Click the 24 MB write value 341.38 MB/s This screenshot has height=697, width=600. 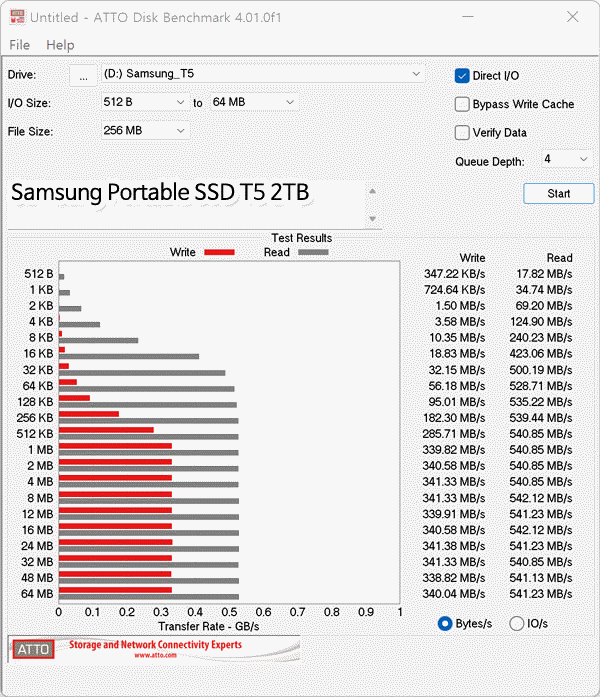click(454, 546)
